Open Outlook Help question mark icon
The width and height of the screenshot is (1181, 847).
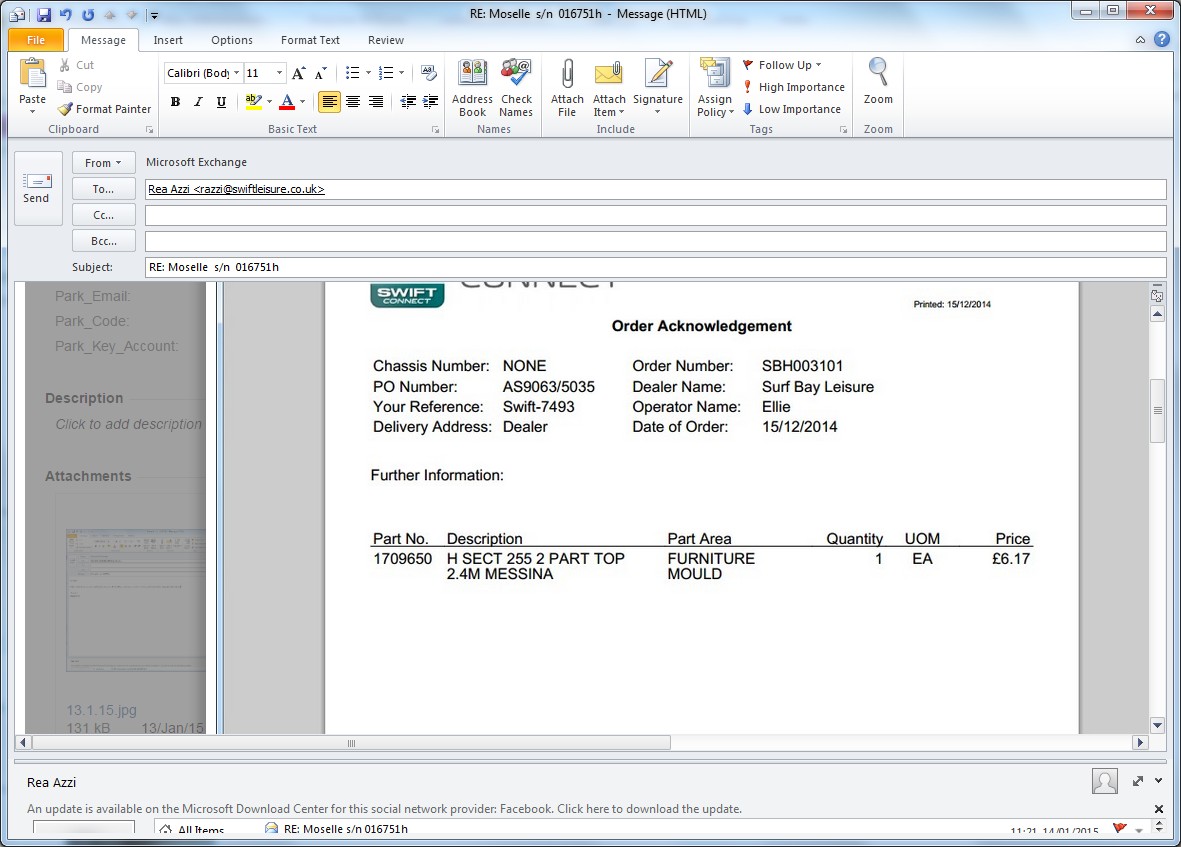pos(1161,40)
